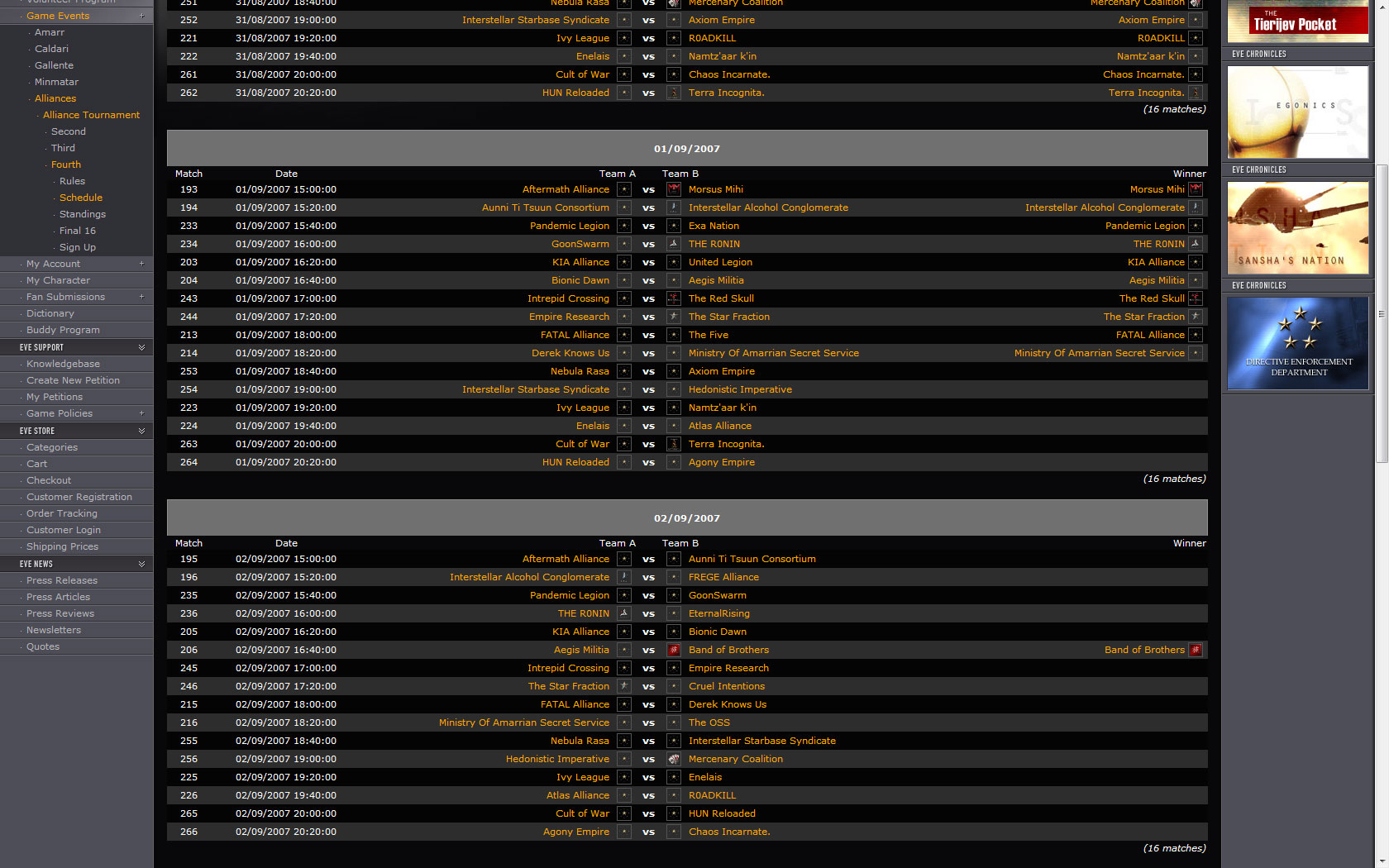This screenshot has width=1389, height=868.
Task: Click the Ministry winner logo in match 214
Action: (1196, 353)
